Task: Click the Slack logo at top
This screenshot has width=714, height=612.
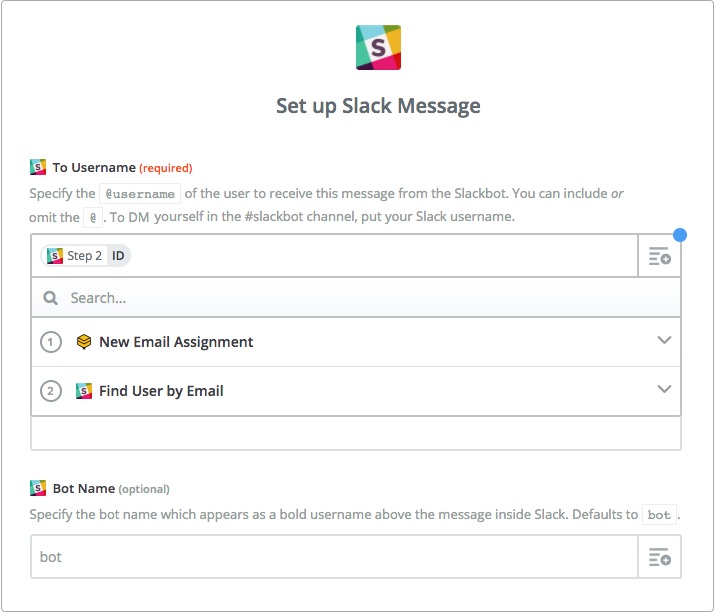Action: 378,47
